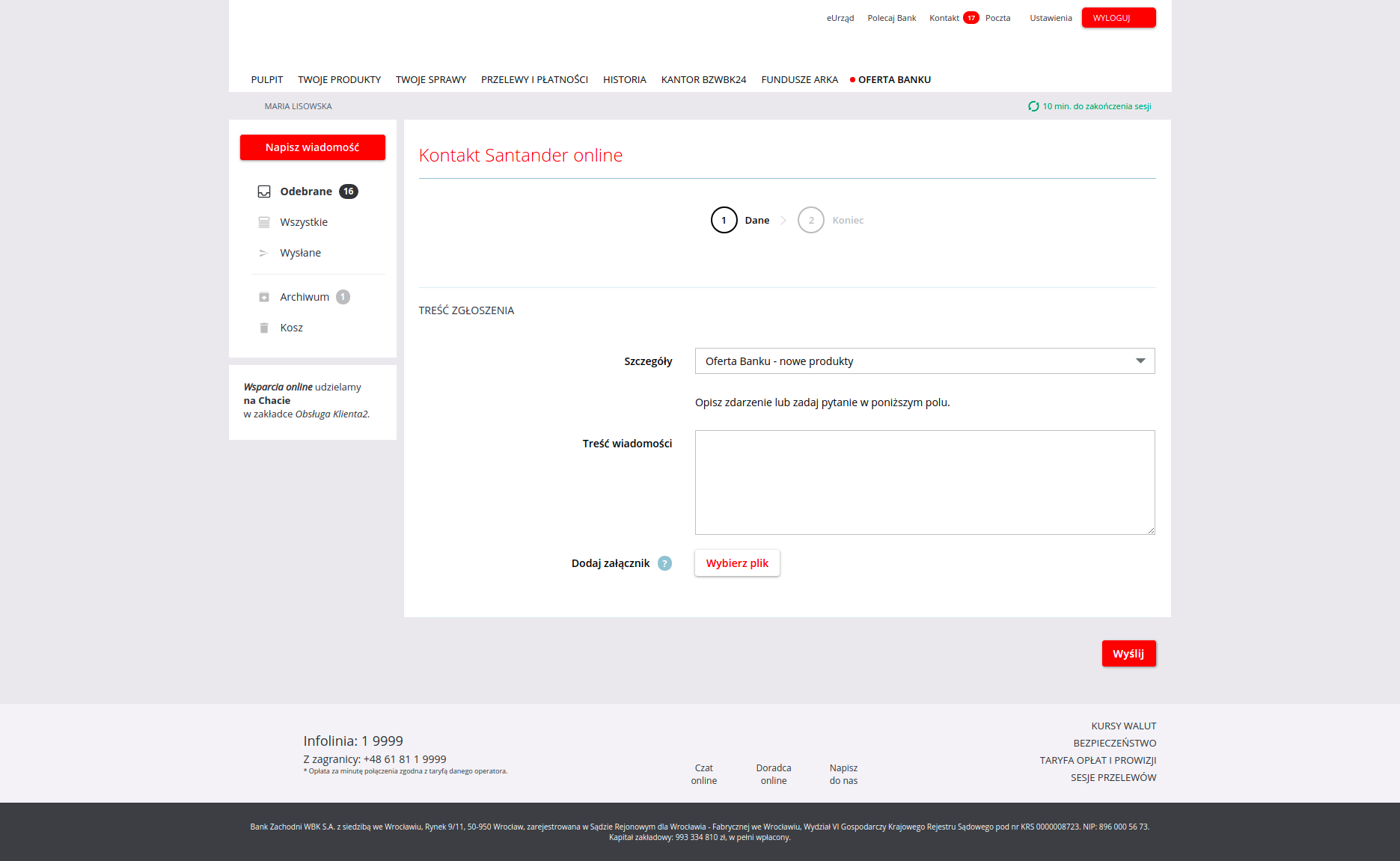Click the session timer text 10 min.
Screen dimensions: 1400x861
click(x=1097, y=106)
